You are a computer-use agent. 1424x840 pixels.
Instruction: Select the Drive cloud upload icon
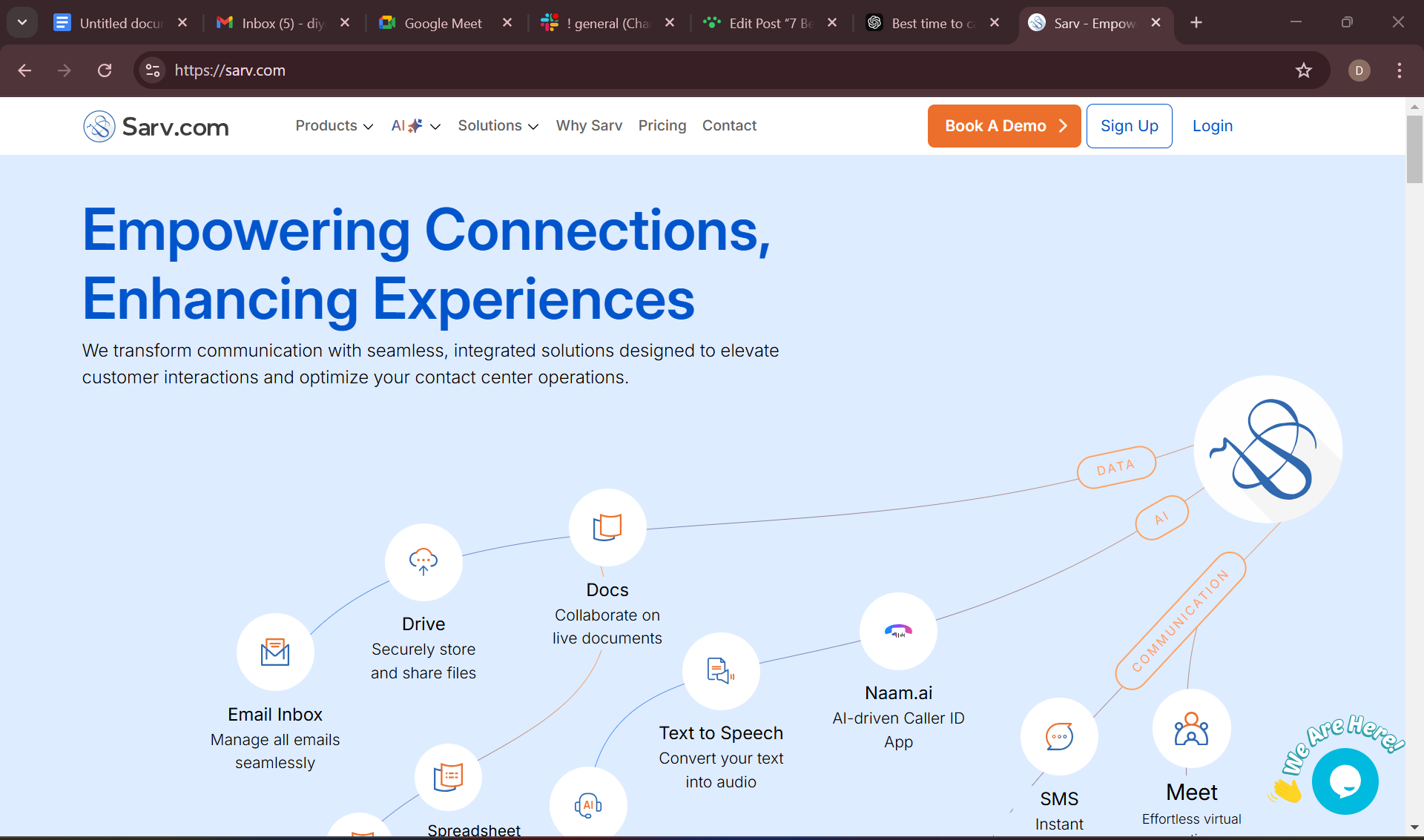[x=423, y=562]
